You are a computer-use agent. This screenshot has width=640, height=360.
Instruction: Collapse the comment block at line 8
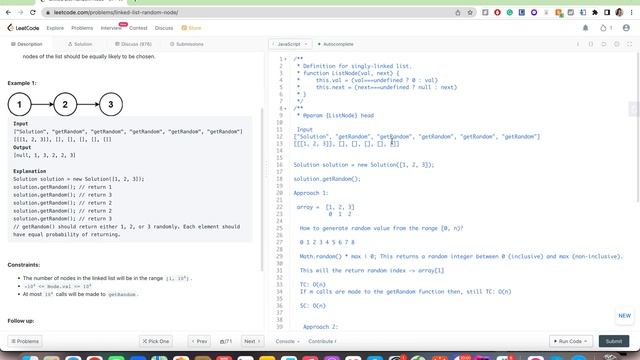pos(285,109)
